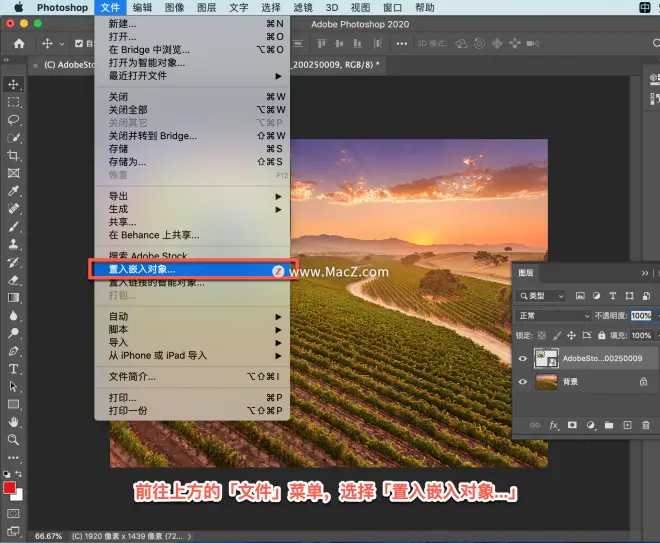Open the 正常 blend mode dropdown
Viewport: 660px width, 543px height.
pos(554,316)
